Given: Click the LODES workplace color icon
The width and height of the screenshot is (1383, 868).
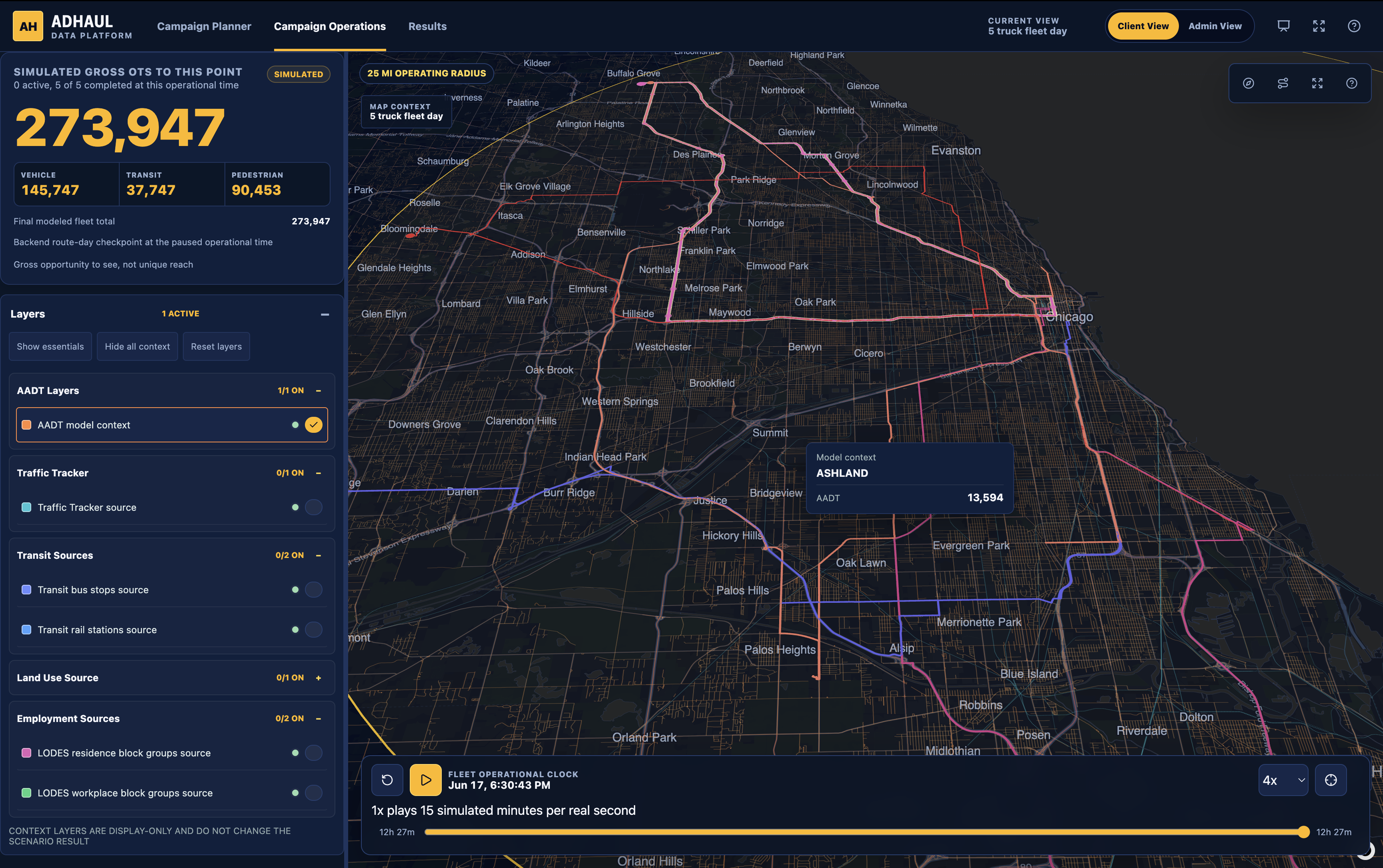Looking at the screenshot, I should coord(26,793).
